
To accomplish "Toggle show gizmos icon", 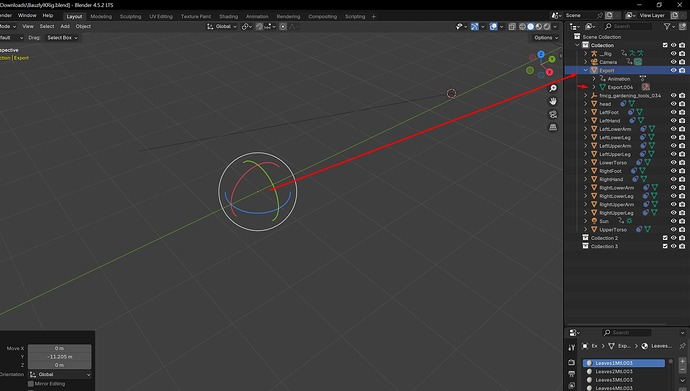I will coord(474,27).
